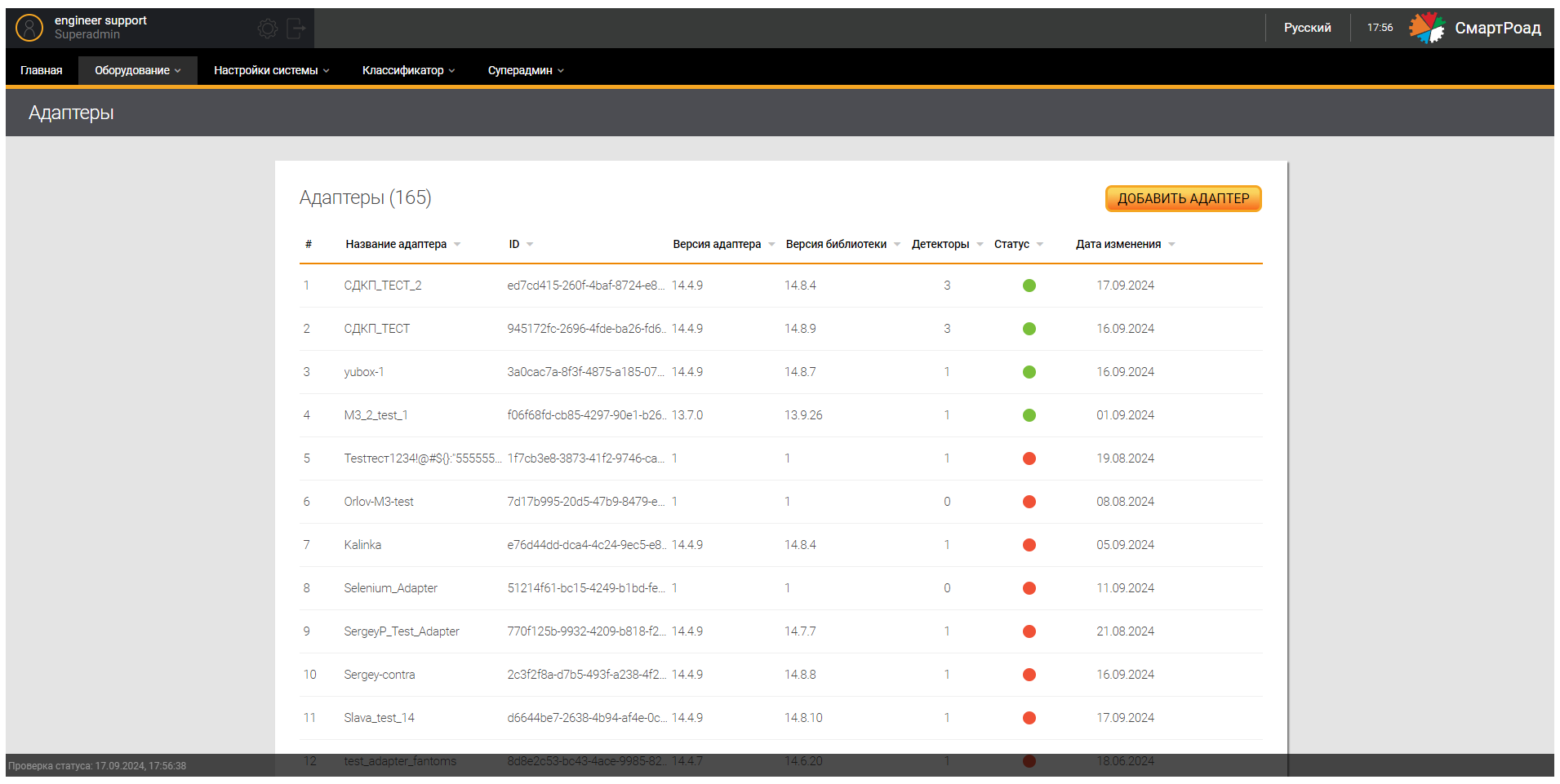Sort by ID column arrow

pyautogui.click(x=530, y=245)
